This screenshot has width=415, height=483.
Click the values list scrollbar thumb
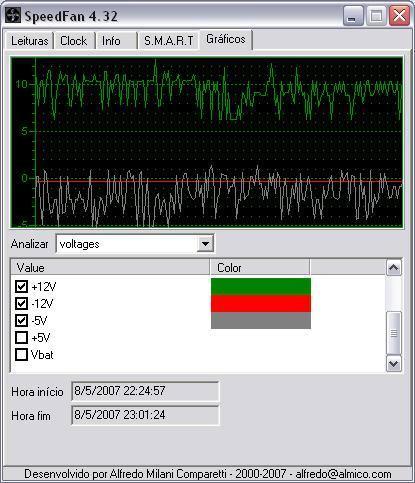(x=394, y=333)
